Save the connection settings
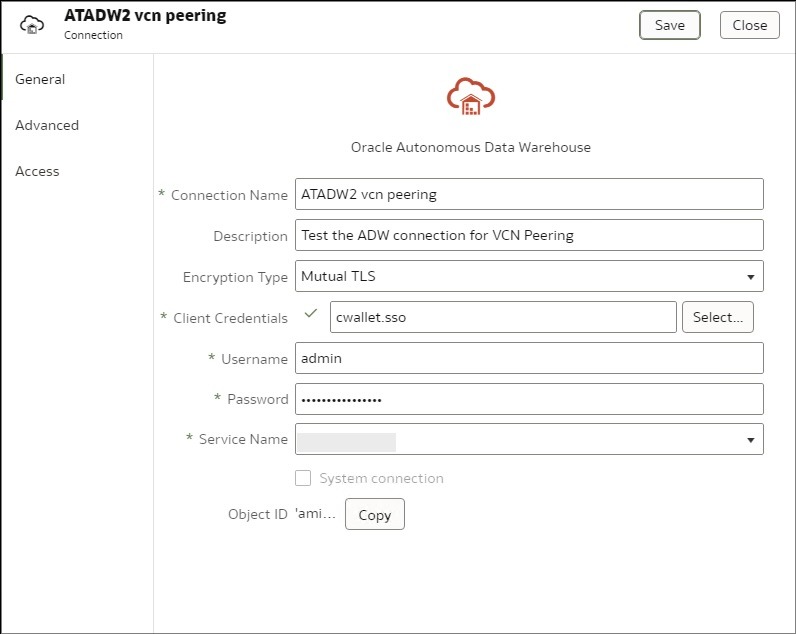The image size is (796, 634). click(x=670, y=25)
